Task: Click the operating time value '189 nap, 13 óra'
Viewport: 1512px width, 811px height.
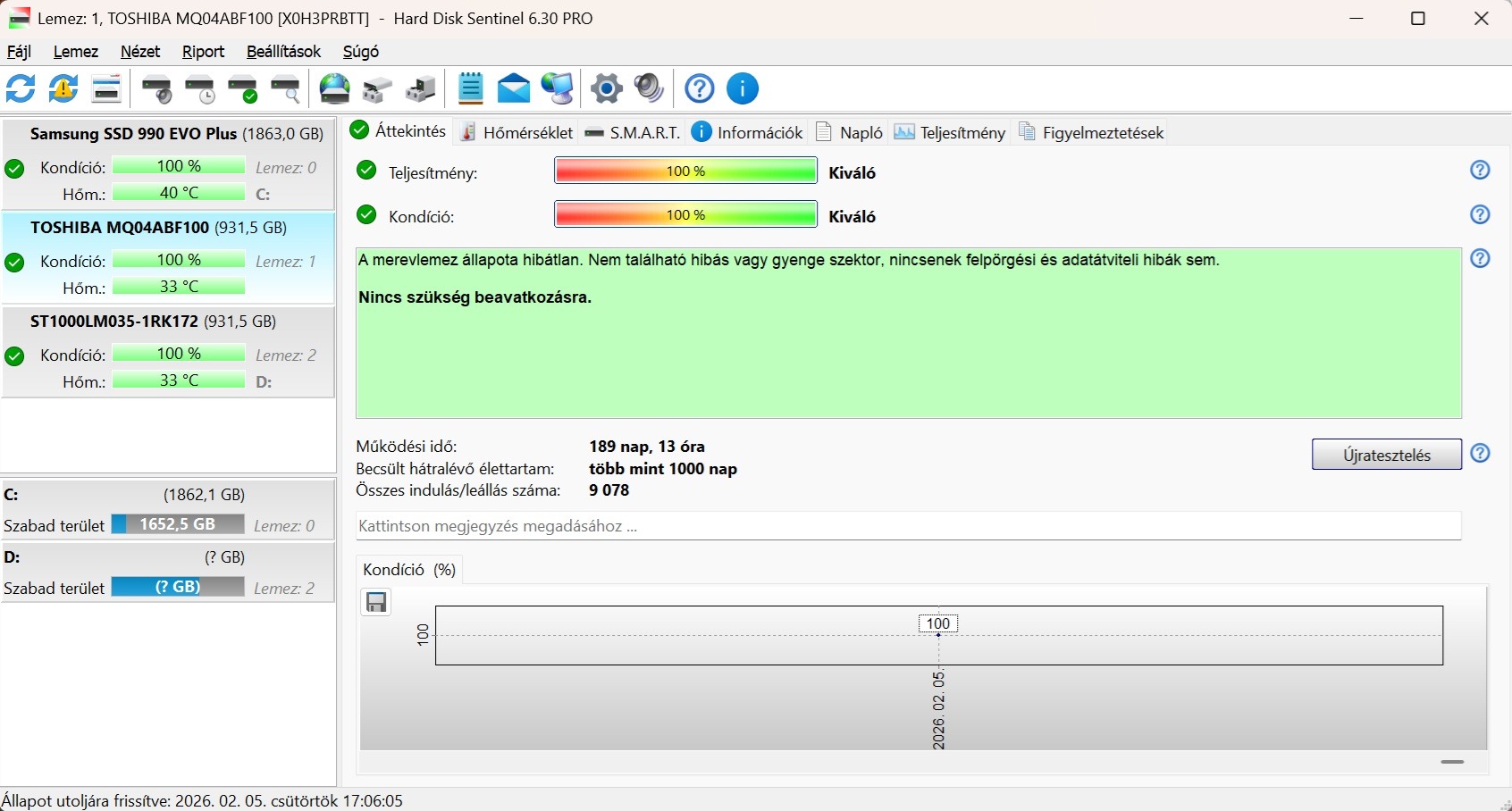Action: (647, 447)
